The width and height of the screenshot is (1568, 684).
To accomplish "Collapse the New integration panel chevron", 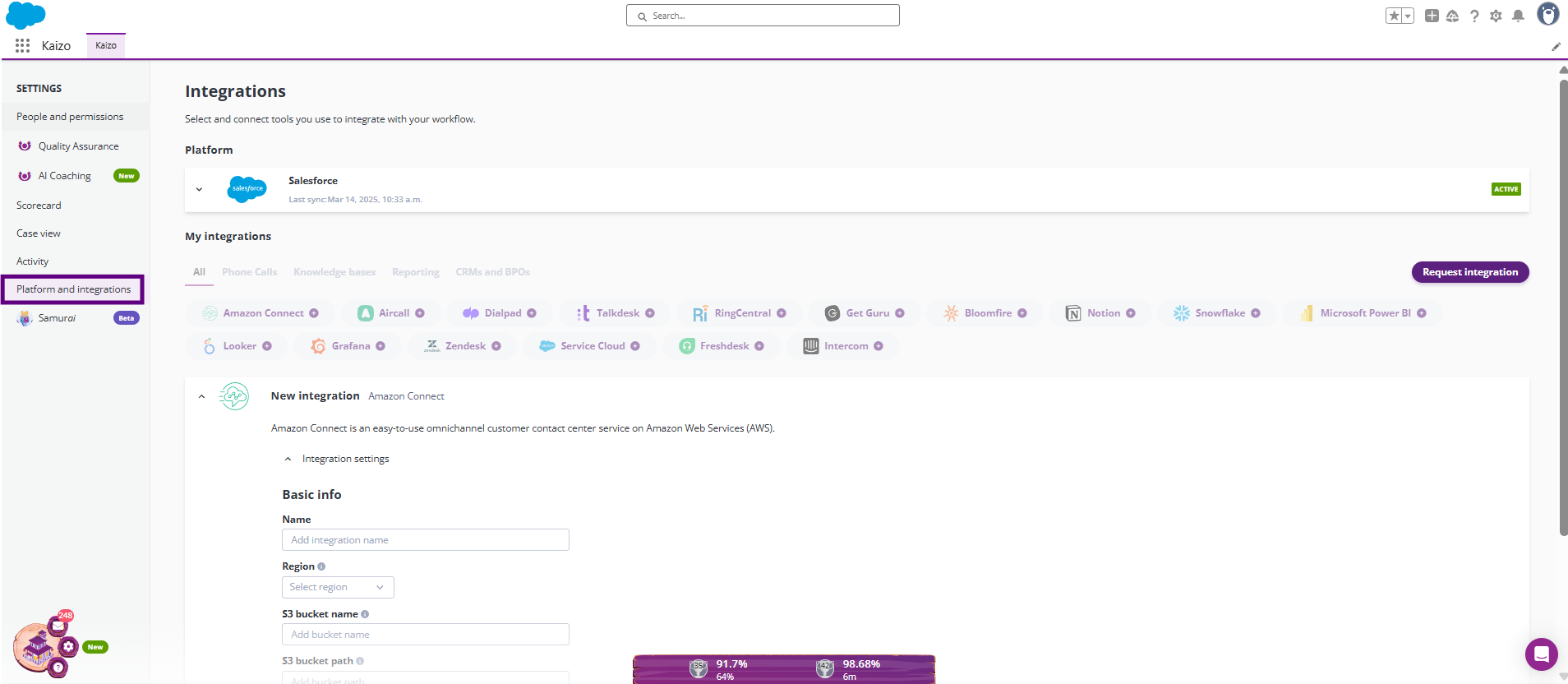I will [x=201, y=396].
